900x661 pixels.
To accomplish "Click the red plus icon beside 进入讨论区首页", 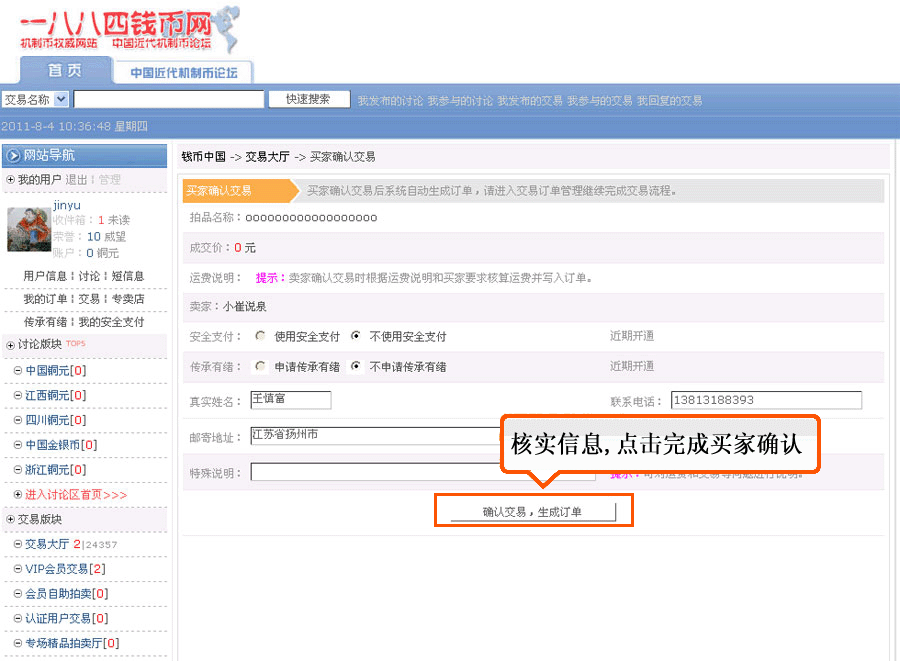I will [18, 495].
